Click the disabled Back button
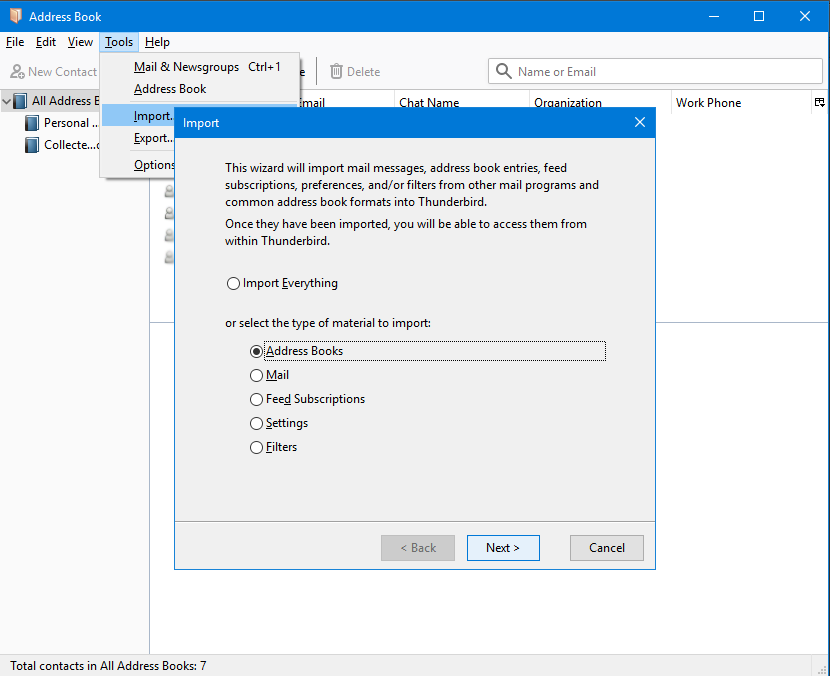This screenshot has width=830, height=676. pyautogui.click(x=418, y=547)
